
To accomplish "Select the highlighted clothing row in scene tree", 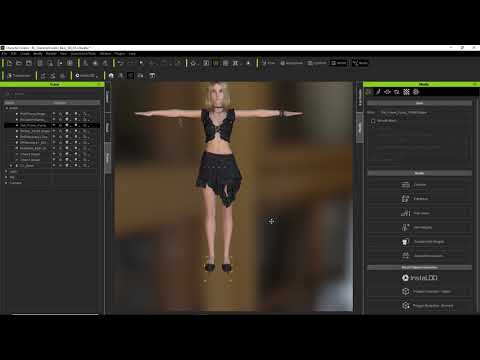I will pyautogui.click(x=52, y=125).
